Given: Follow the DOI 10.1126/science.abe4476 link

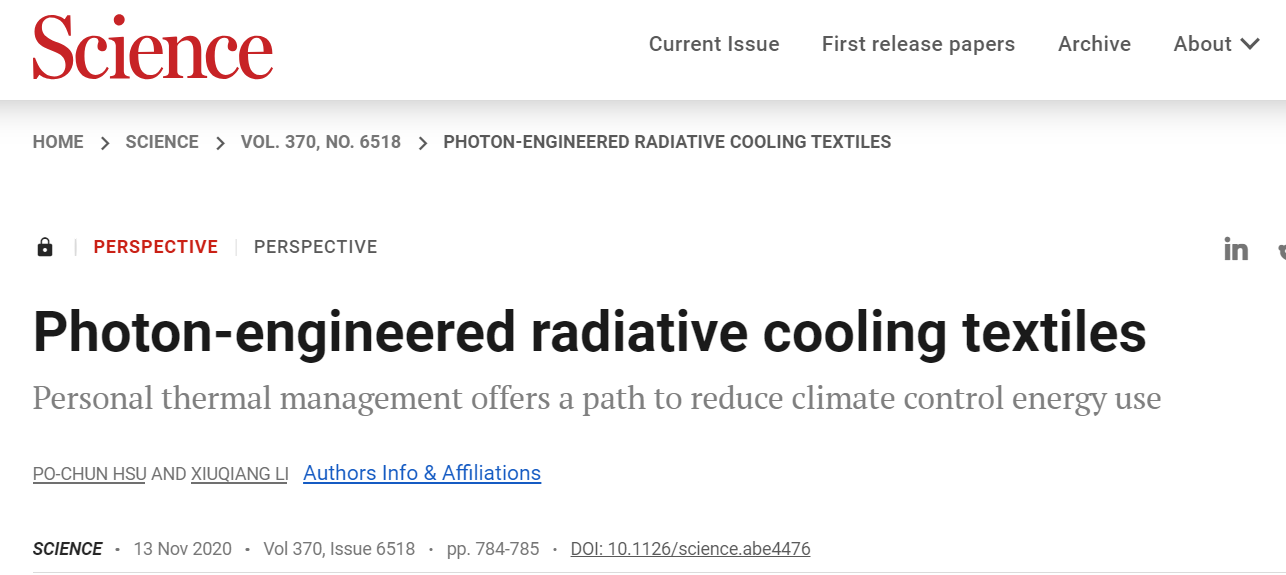Looking at the screenshot, I should point(690,549).
